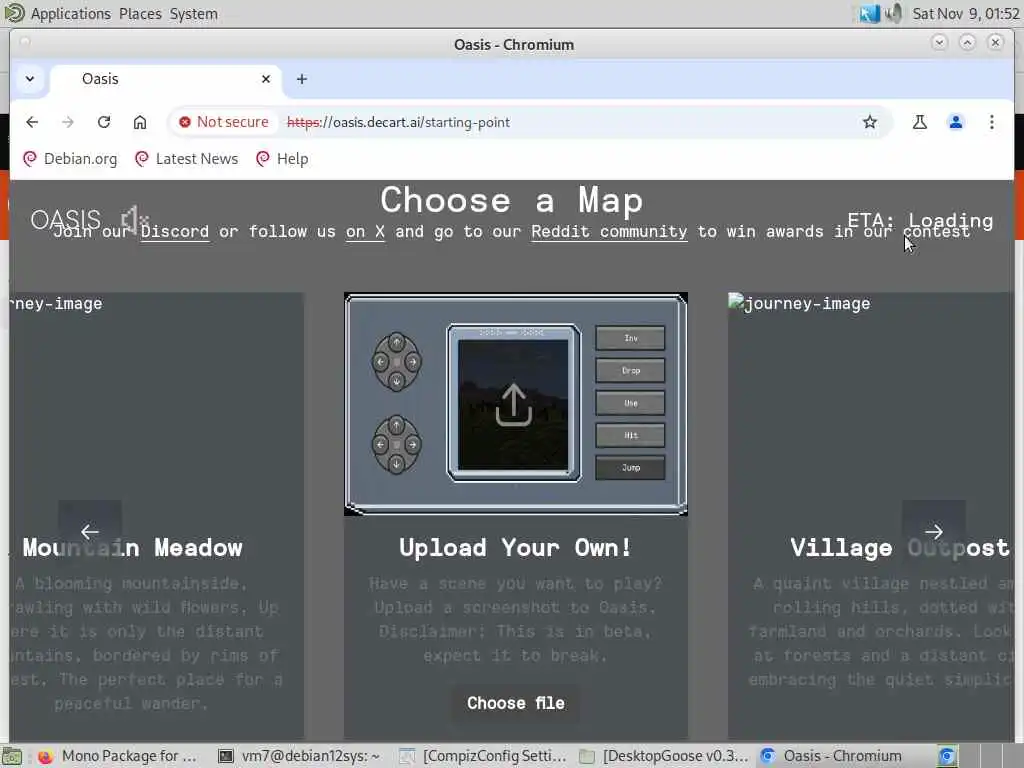The height and width of the screenshot is (768, 1024).
Task: Open the browser profile icon
Action: pos(955,122)
